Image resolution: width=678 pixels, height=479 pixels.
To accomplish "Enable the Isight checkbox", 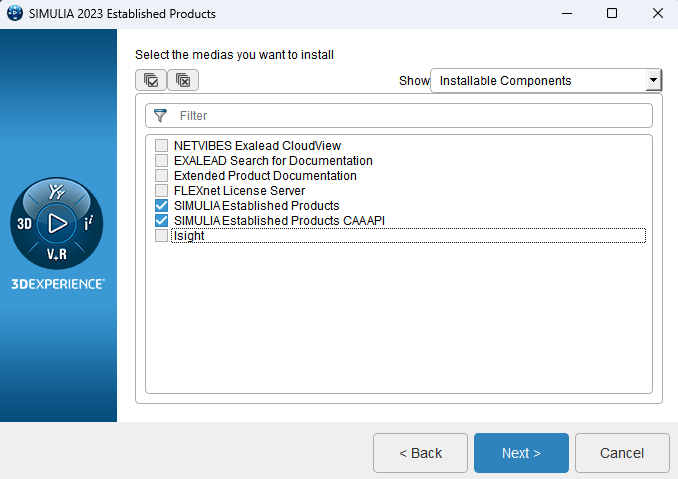I will point(161,236).
